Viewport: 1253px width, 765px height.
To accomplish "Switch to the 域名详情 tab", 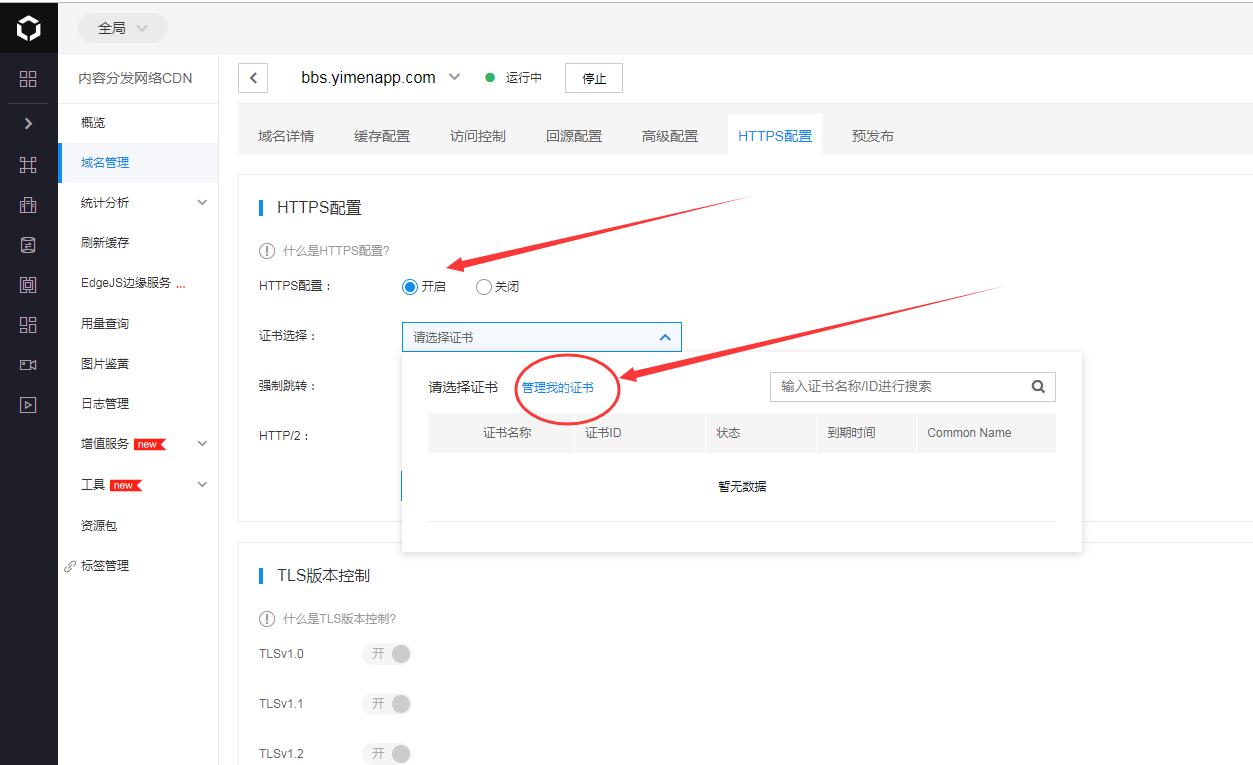I will point(286,136).
